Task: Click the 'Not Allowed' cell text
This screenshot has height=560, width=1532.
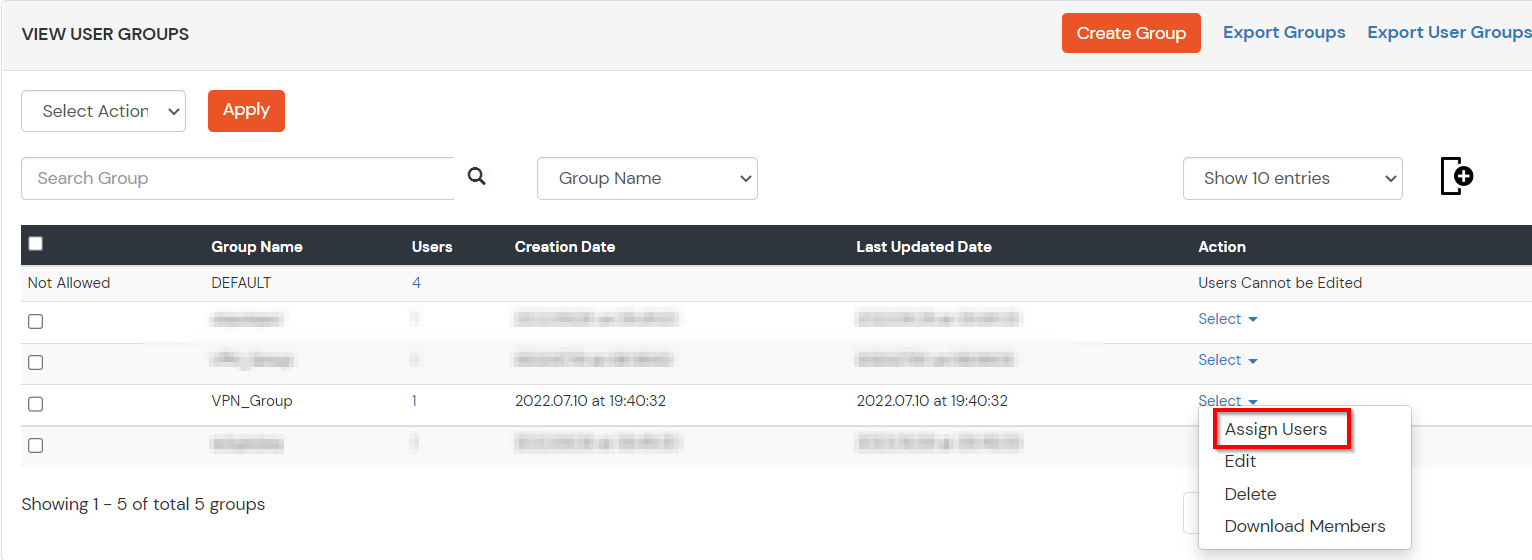Action: (69, 283)
